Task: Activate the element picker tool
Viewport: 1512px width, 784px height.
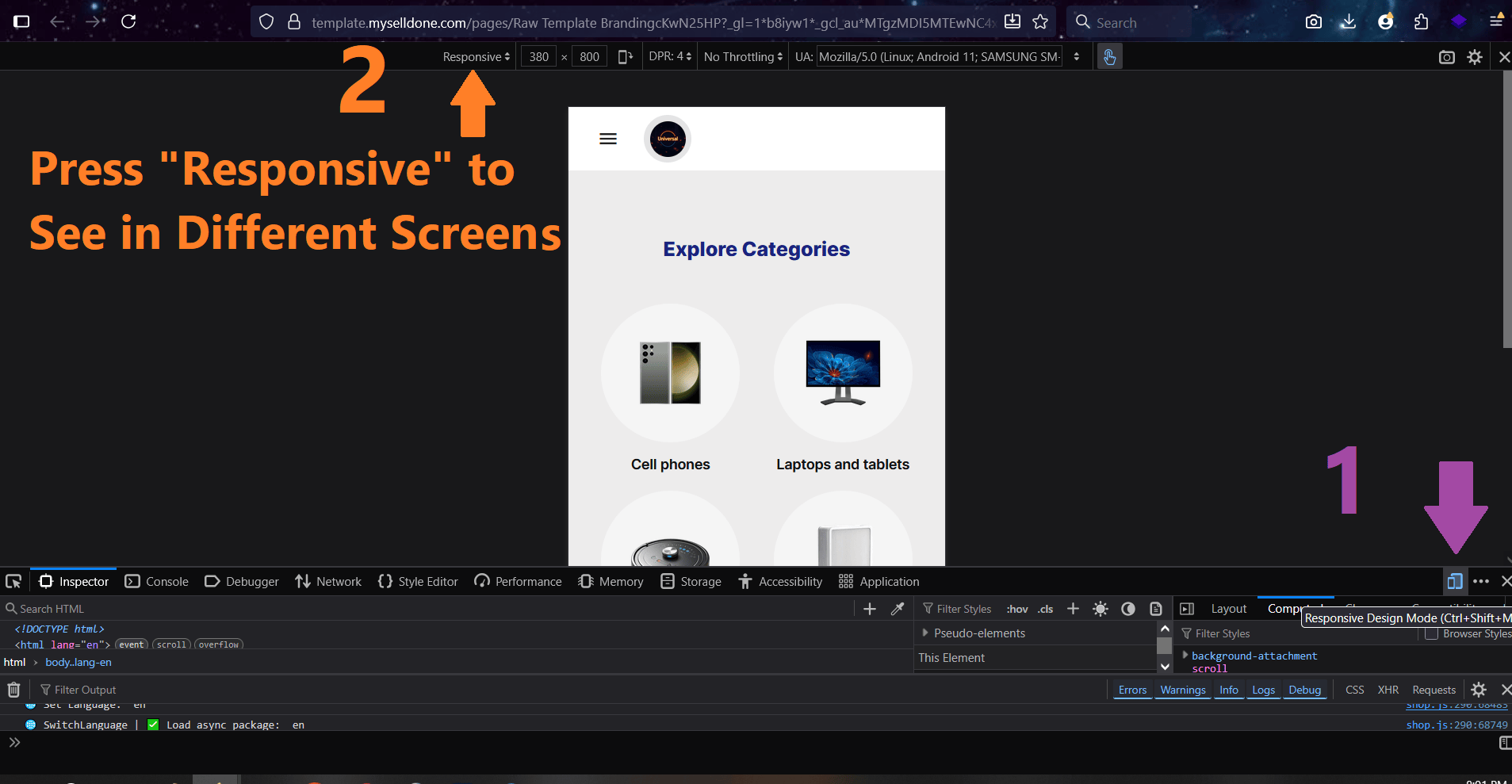Action: tap(13, 581)
